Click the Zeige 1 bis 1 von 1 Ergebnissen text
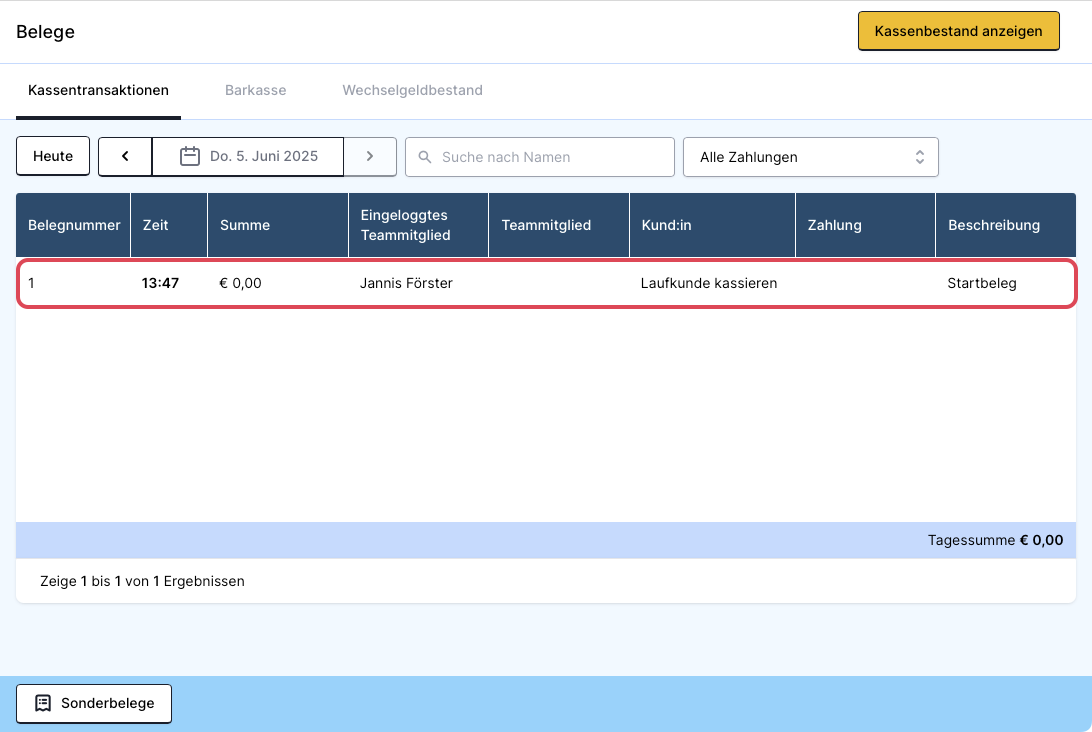 tap(142, 582)
